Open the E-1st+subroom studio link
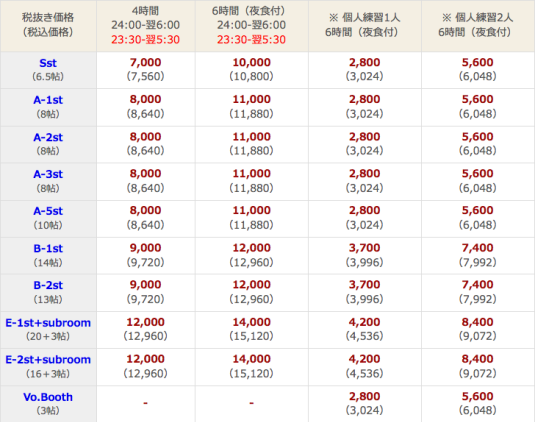 [x=48, y=323]
